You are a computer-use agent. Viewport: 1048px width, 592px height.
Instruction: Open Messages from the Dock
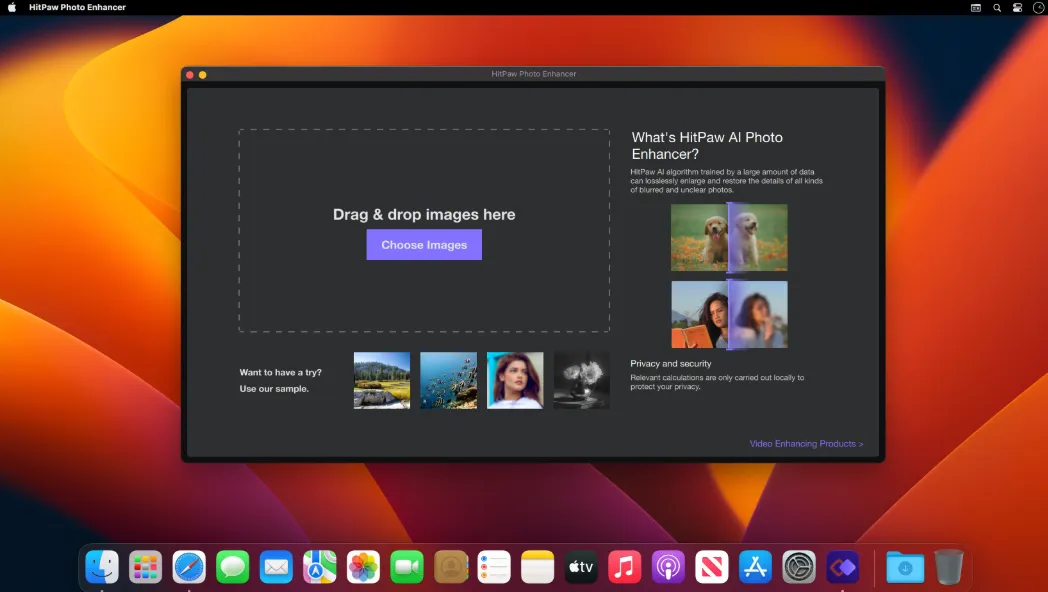(x=233, y=567)
